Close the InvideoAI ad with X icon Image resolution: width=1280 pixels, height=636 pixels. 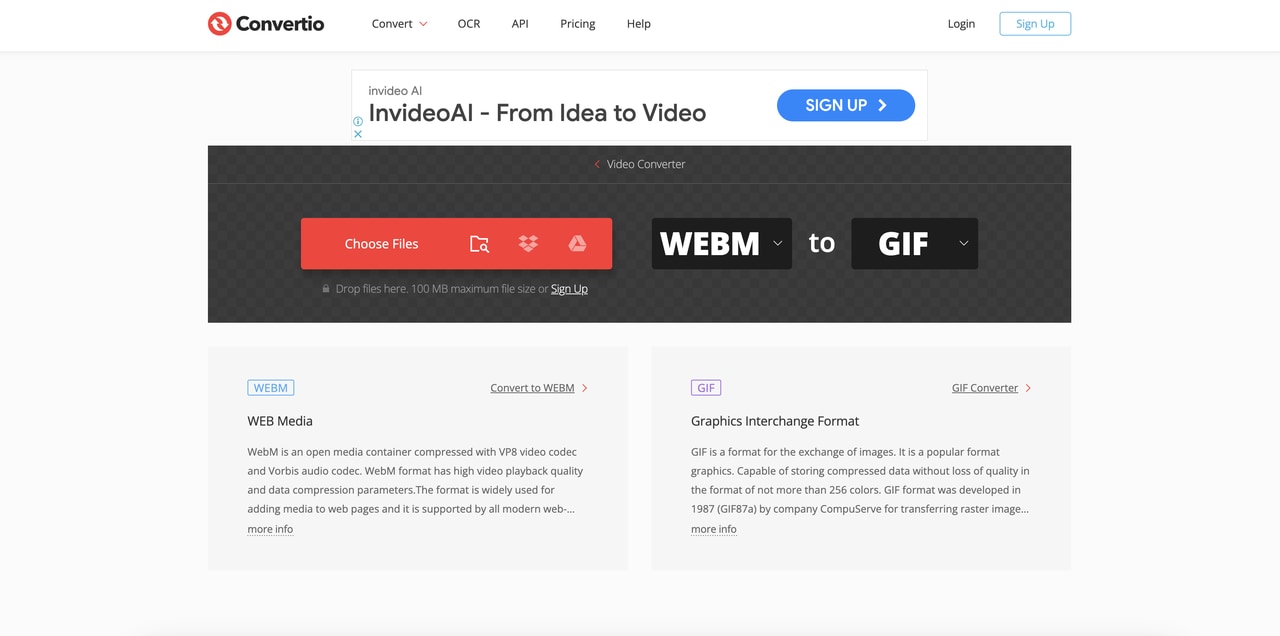358,134
